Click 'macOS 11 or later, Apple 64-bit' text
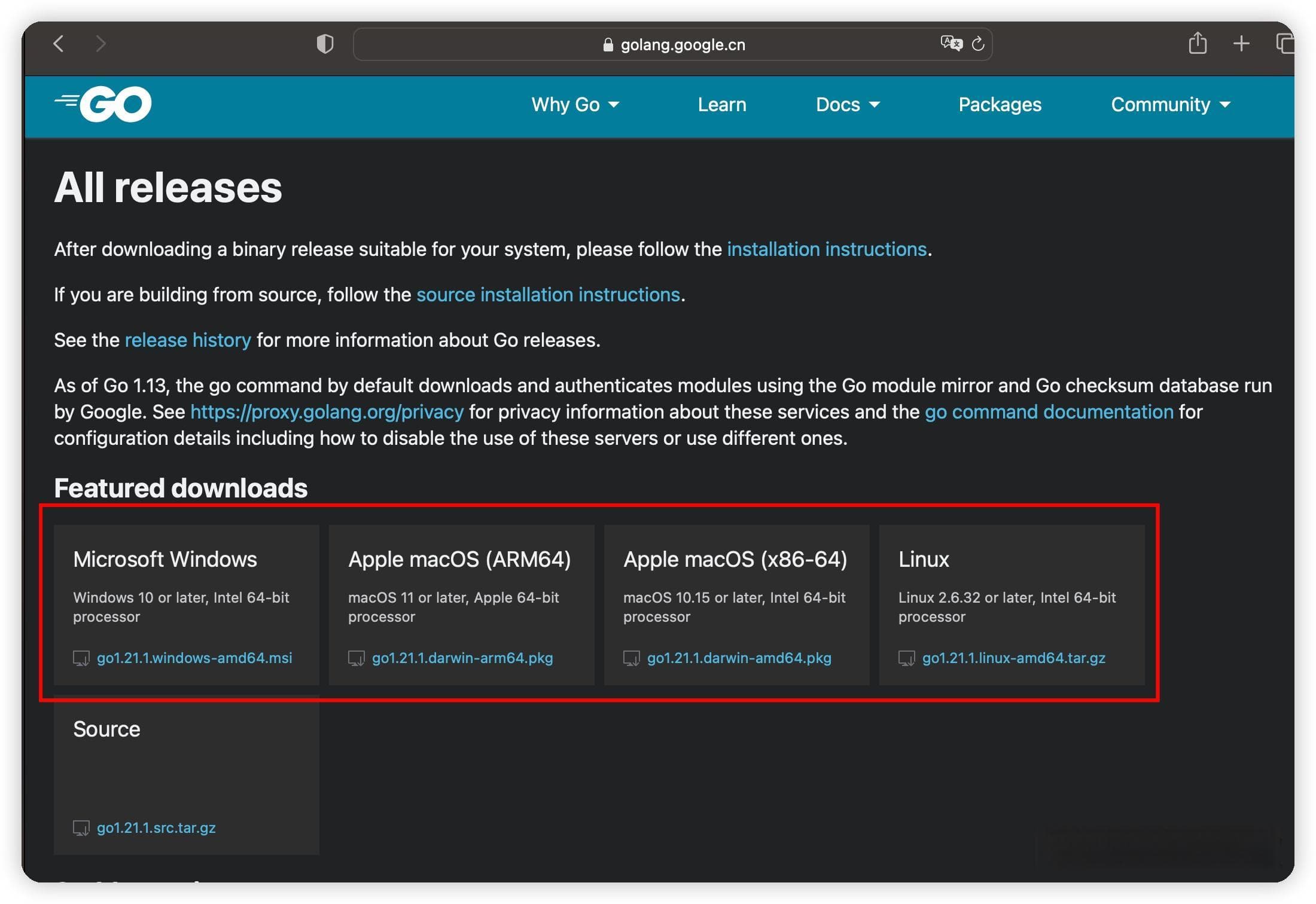 coord(453,598)
